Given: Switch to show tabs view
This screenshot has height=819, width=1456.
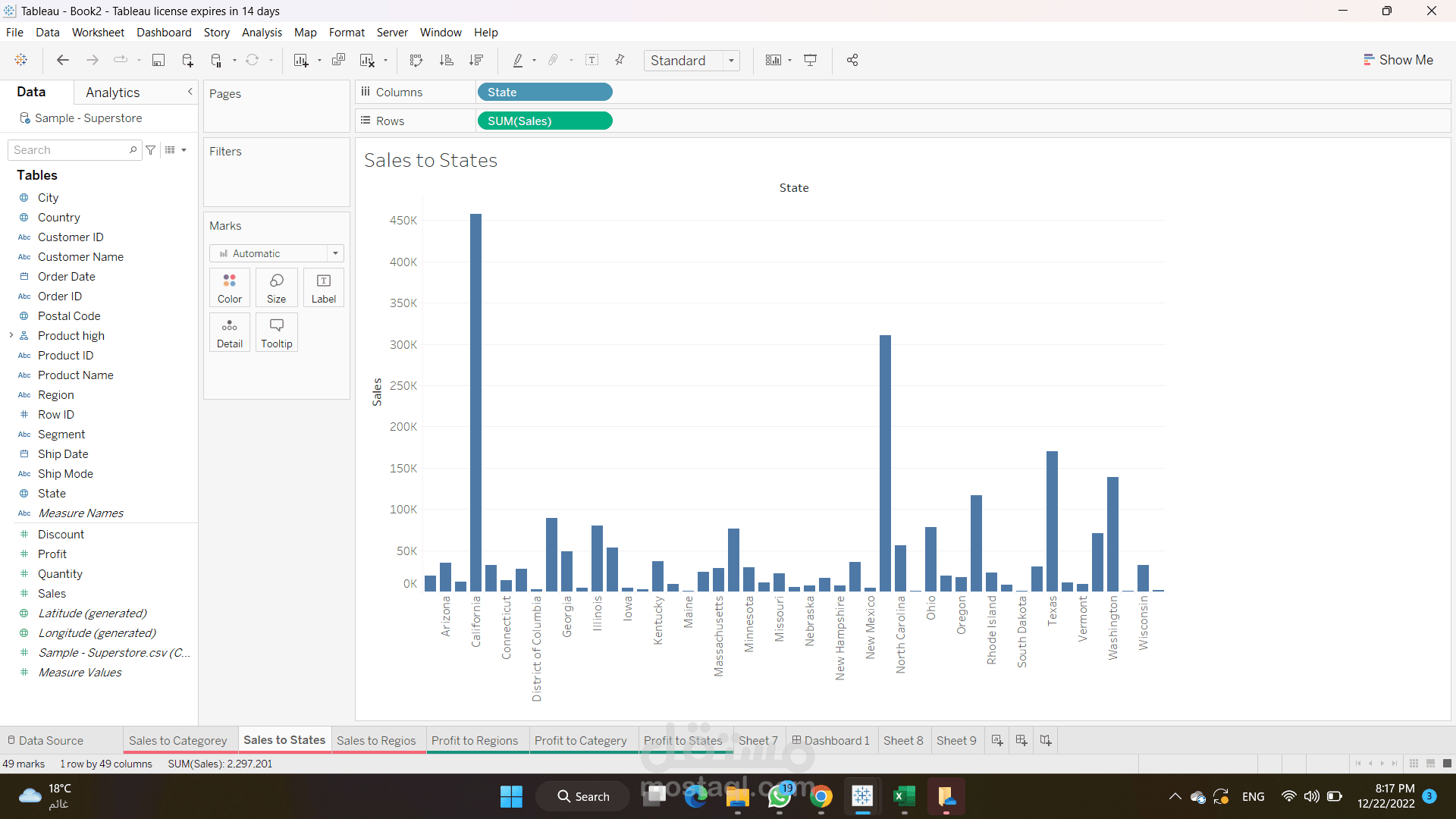Looking at the screenshot, I should pos(1447,764).
